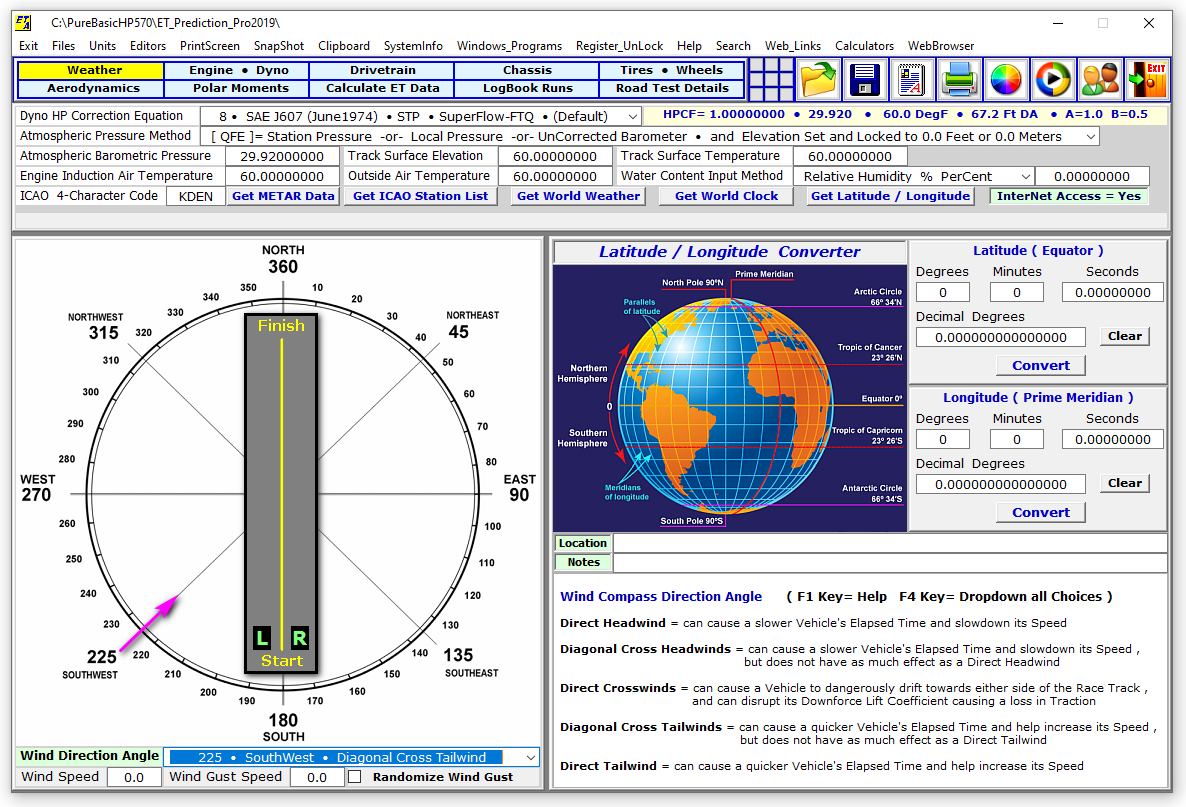Open the Atmospheric Pressure Method dropdown
The width and height of the screenshot is (1186, 807).
[1090, 137]
